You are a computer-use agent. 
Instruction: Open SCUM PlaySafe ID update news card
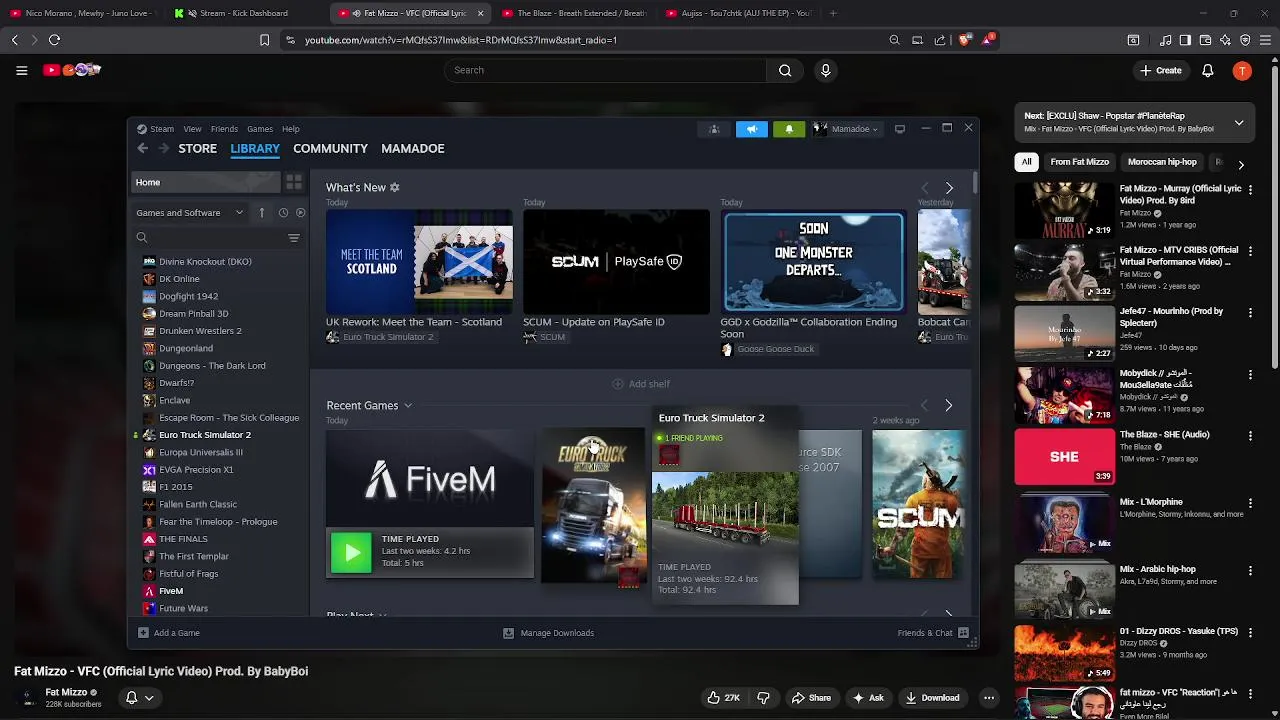pyautogui.click(x=616, y=262)
